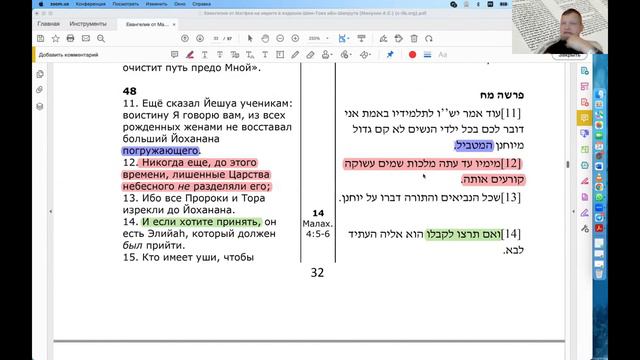Open Adobe Acrobat from the Dock
This screenshot has width=640, height=360.
(x=599, y=228)
